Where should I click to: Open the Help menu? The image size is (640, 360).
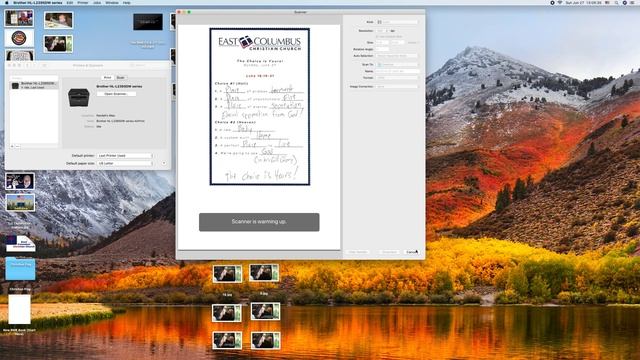[127, 2]
